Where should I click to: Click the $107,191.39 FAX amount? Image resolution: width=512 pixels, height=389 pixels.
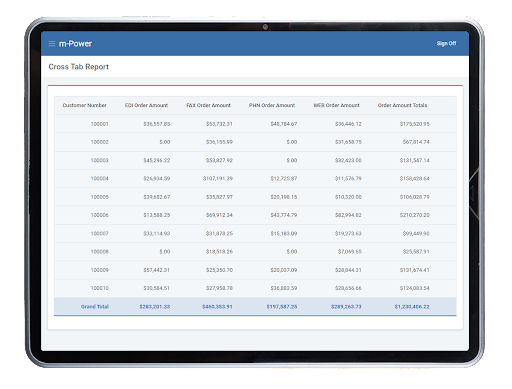point(218,179)
